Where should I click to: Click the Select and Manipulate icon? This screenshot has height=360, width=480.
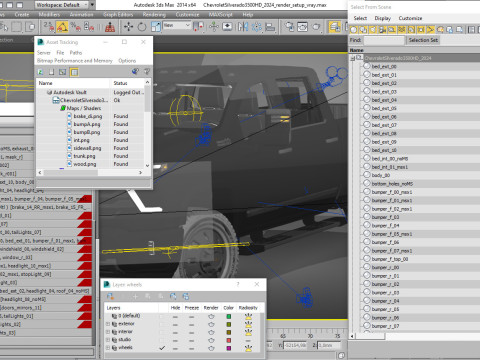tap(214, 27)
